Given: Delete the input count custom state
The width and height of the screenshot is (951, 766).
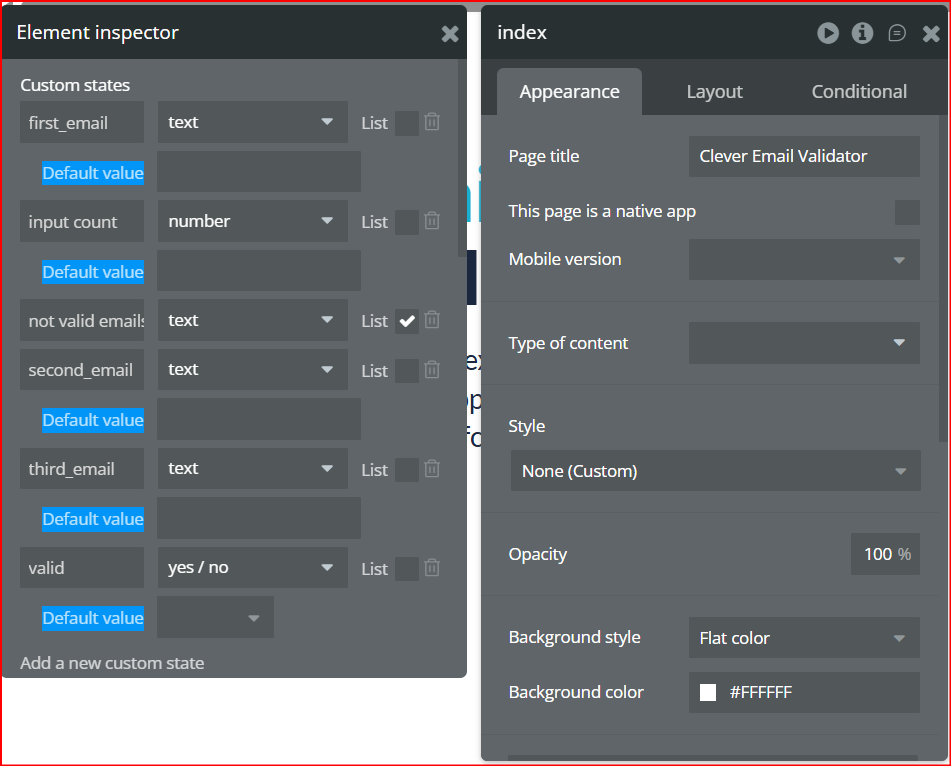Looking at the screenshot, I should [432, 221].
